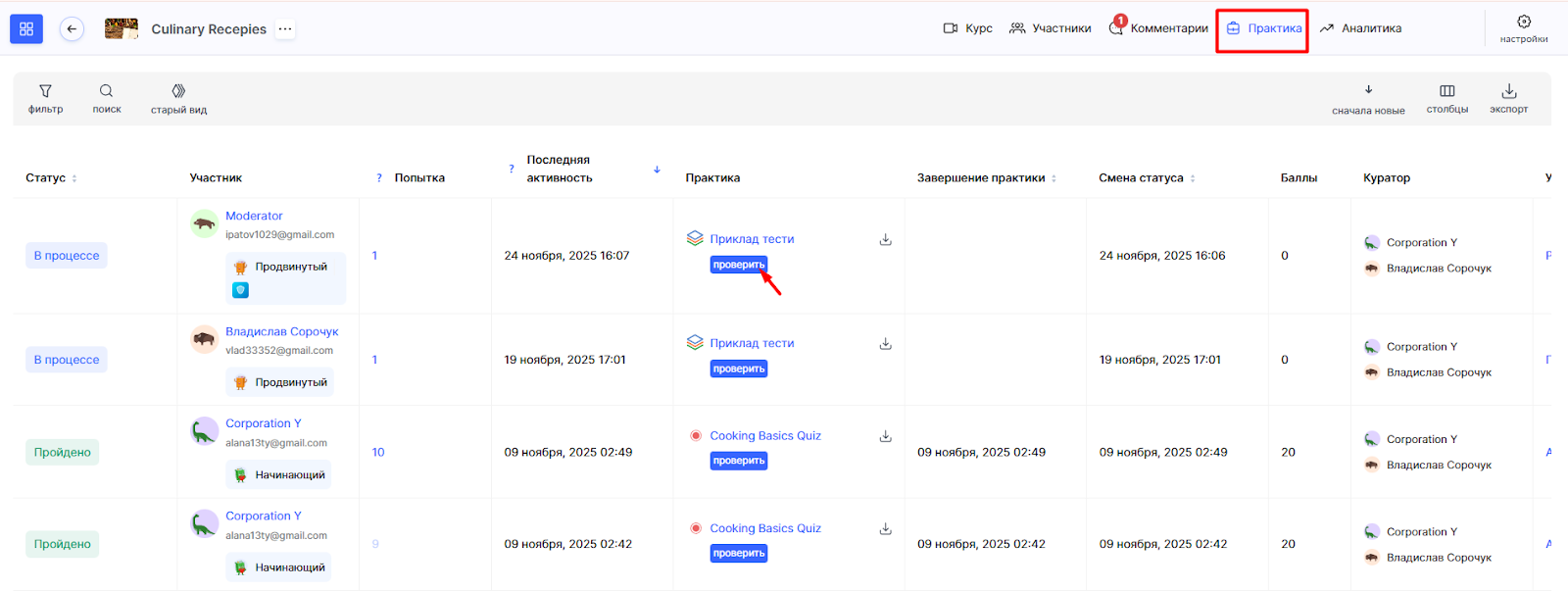Open the Cooking Basics Quiz link for attempt 10
1568x591 pixels.
(x=765, y=436)
